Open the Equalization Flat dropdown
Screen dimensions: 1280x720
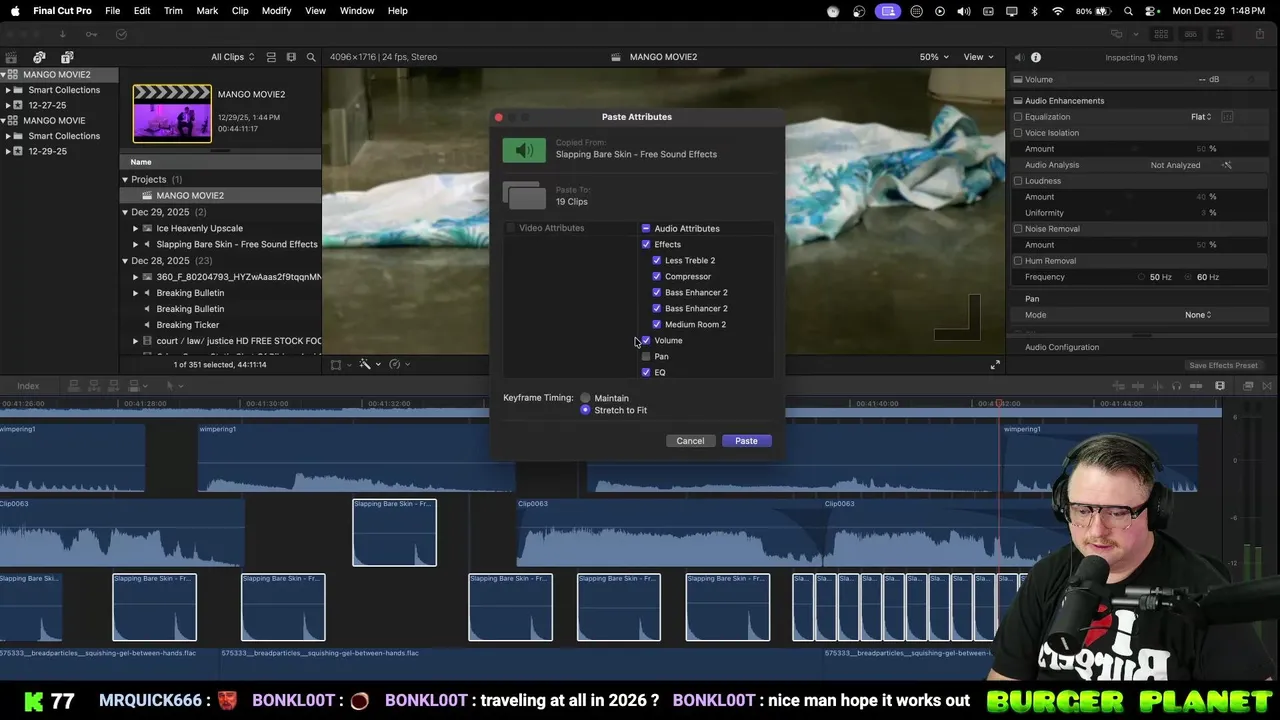pos(1201,117)
